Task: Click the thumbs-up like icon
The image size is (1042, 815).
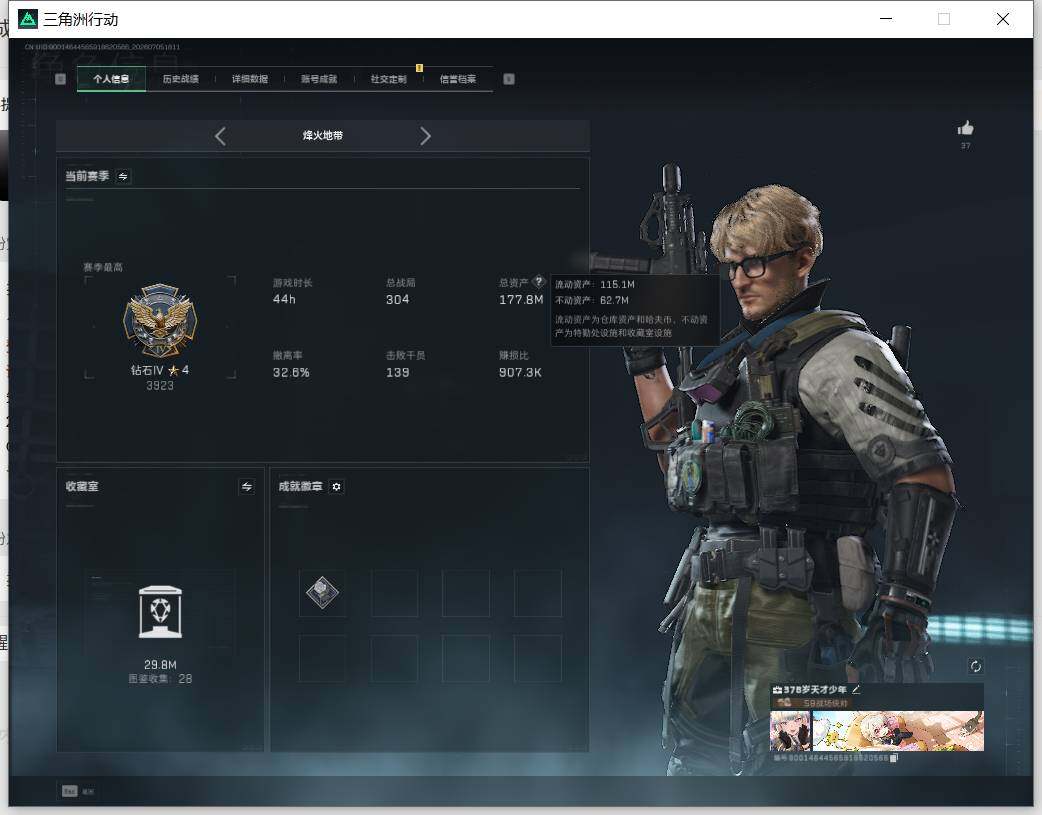Action: [965, 128]
